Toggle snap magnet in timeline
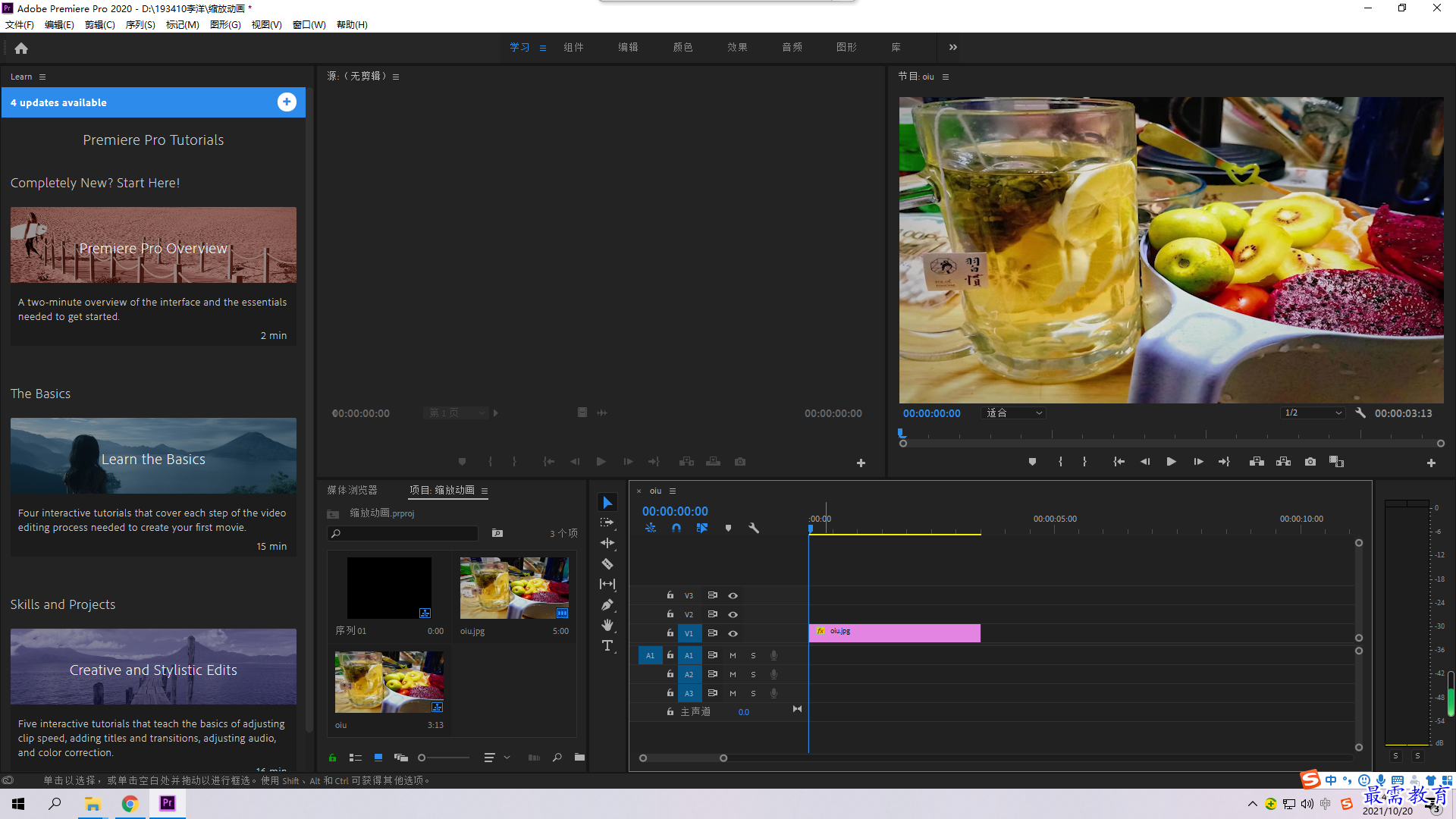This screenshot has width=1456, height=819. [676, 528]
